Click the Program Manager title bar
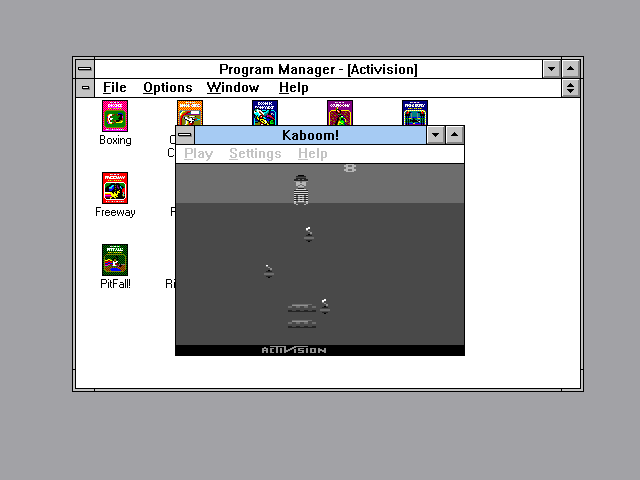The height and width of the screenshot is (480, 640). pyautogui.click(x=318, y=69)
